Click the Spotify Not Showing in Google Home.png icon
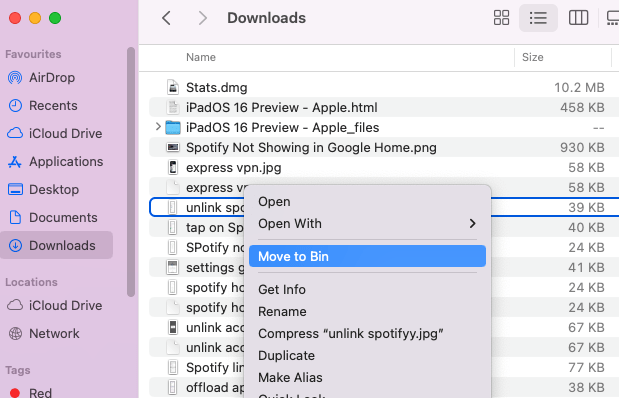619x398 pixels. pos(173,148)
